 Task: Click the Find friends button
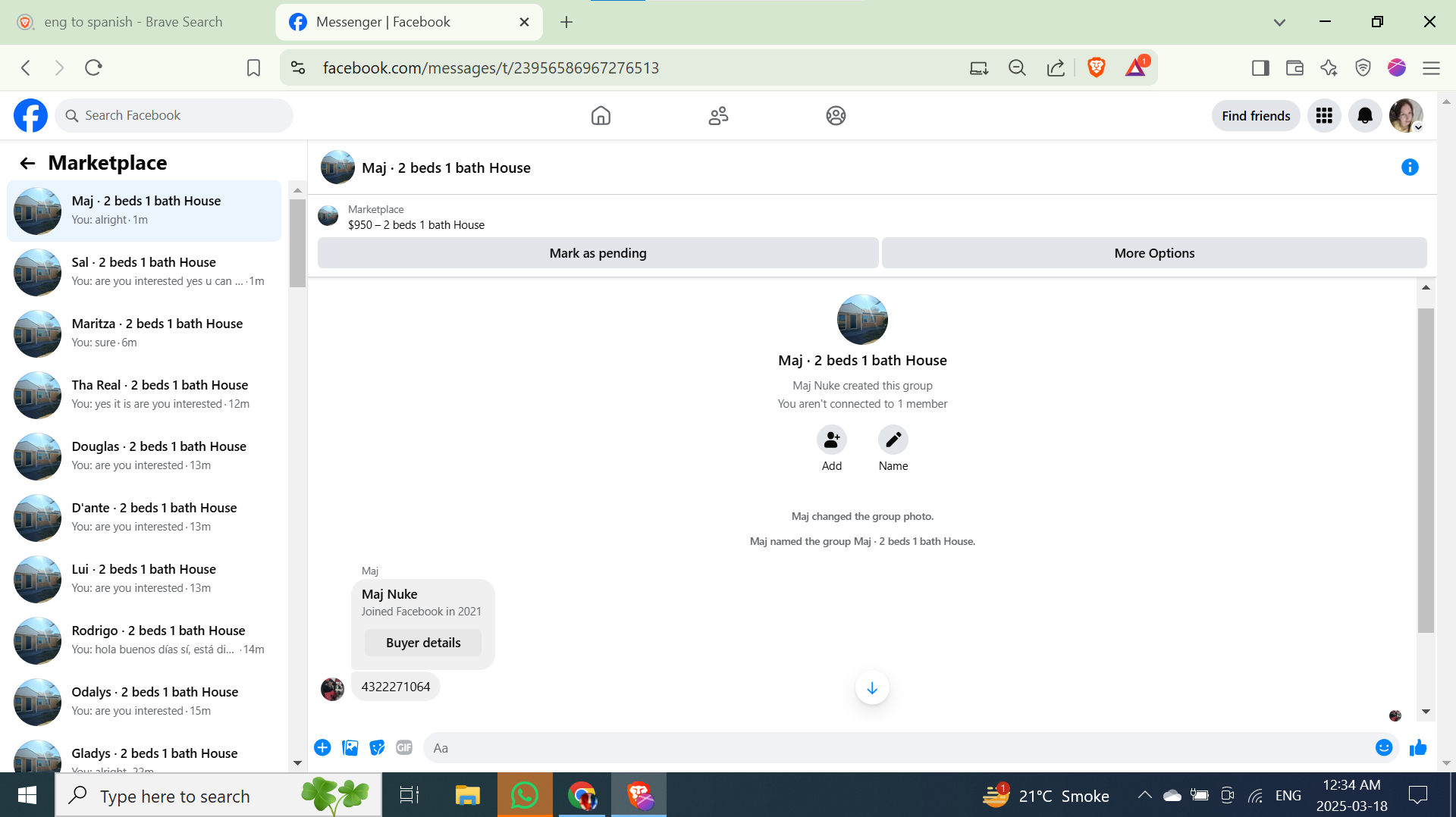(x=1256, y=115)
